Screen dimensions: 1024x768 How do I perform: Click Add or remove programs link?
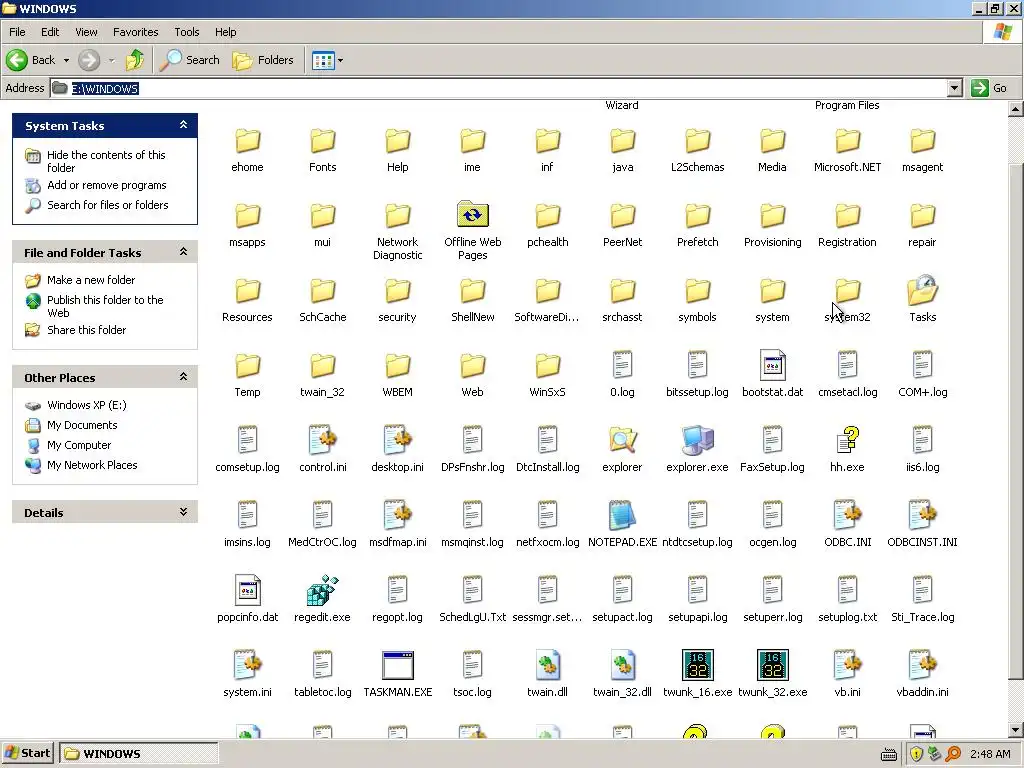point(106,185)
